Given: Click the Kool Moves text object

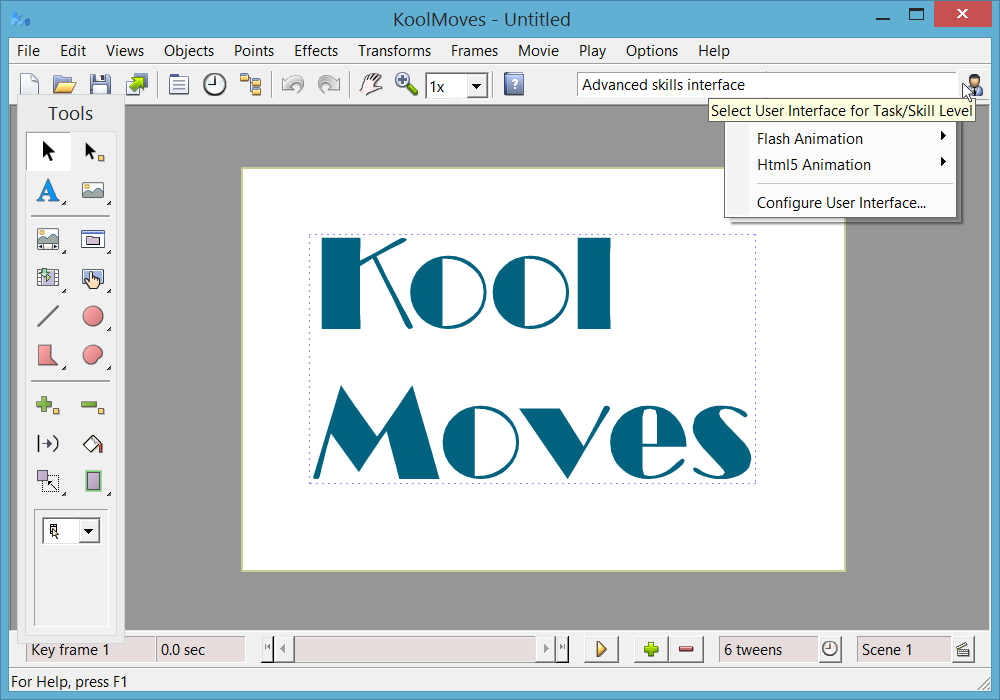Looking at the screenshot, I should point(533,358).
